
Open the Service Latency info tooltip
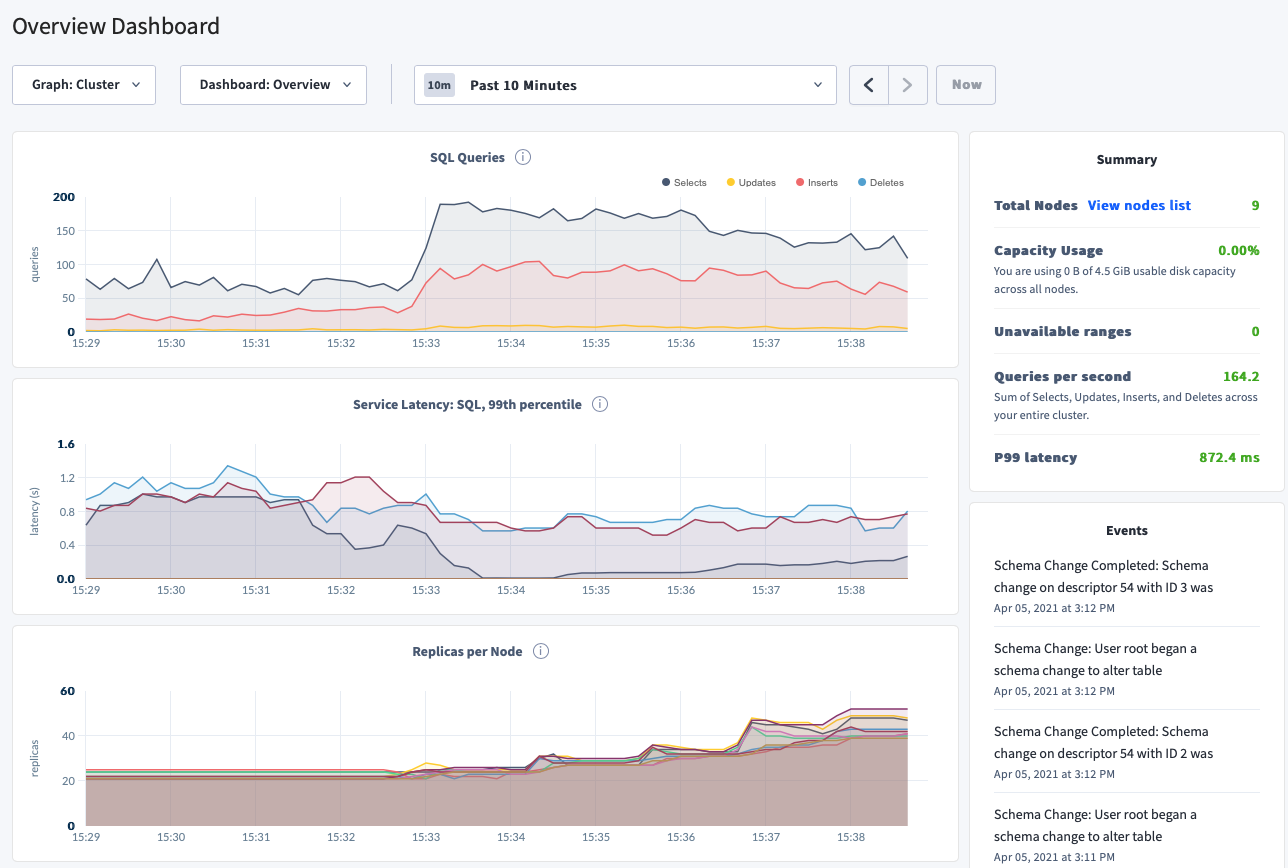pyautogui.click(x=600, y=404)
